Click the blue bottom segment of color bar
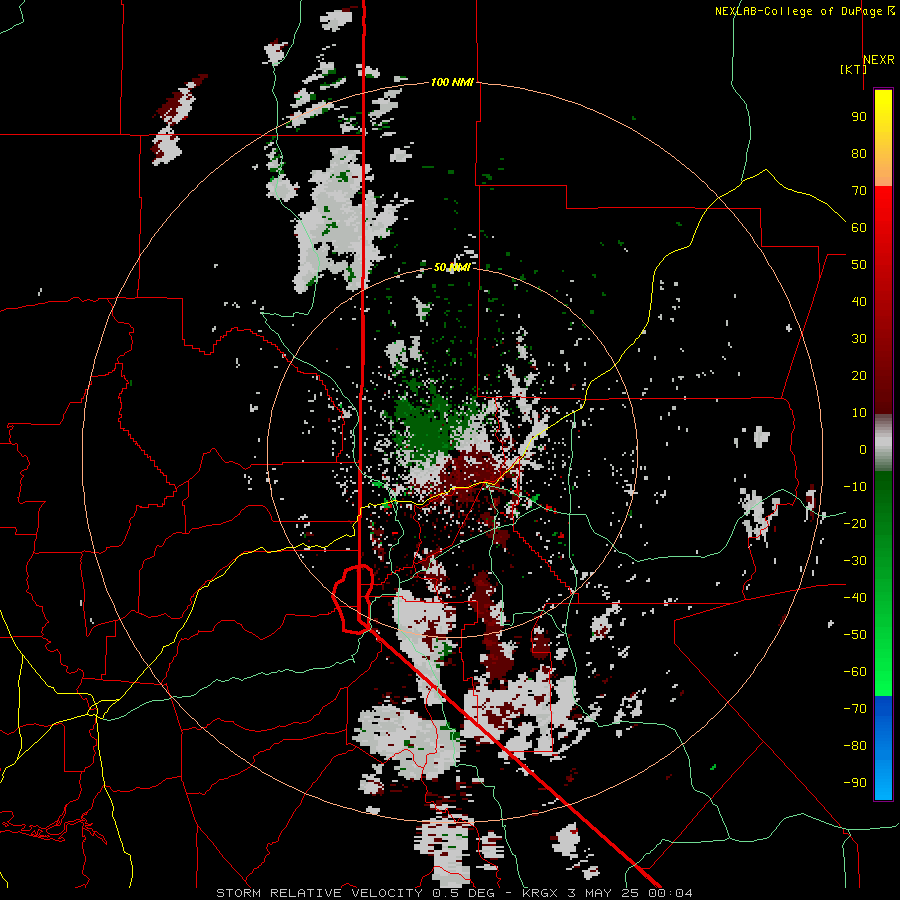 tap(883, 748)
